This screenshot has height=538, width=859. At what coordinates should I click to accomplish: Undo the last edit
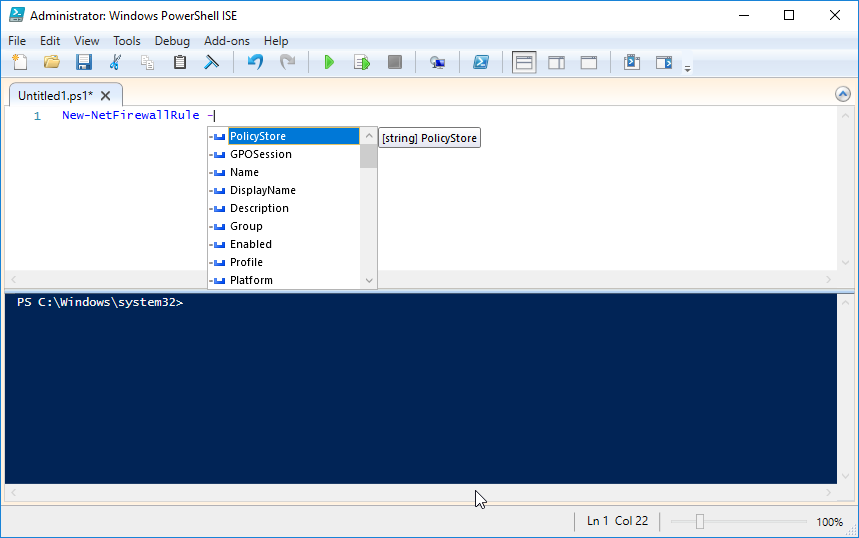click(x=255, y=62)
